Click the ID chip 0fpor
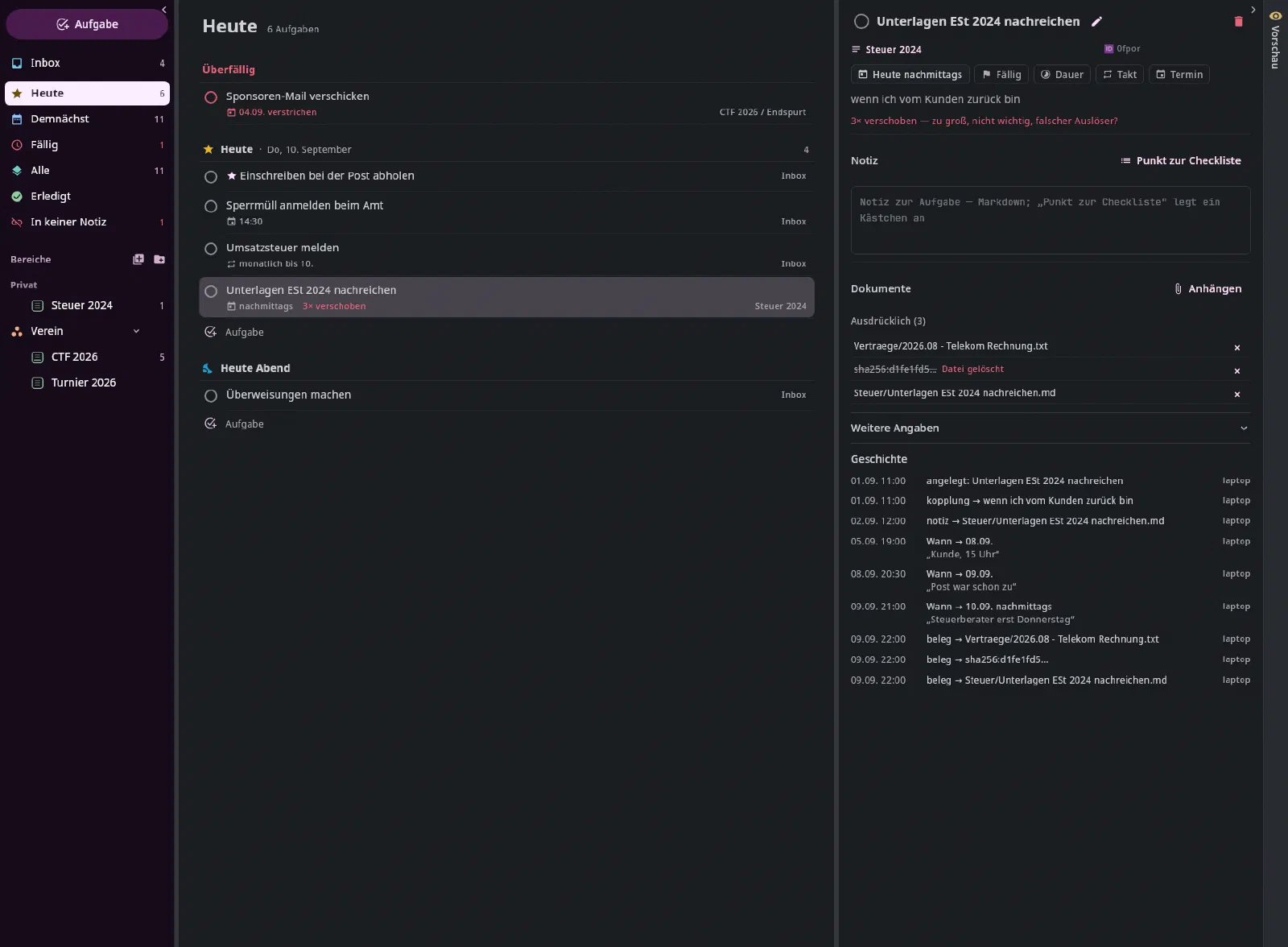The height and width of the screenshot is (947, 1288). (x=1122, y=48)
